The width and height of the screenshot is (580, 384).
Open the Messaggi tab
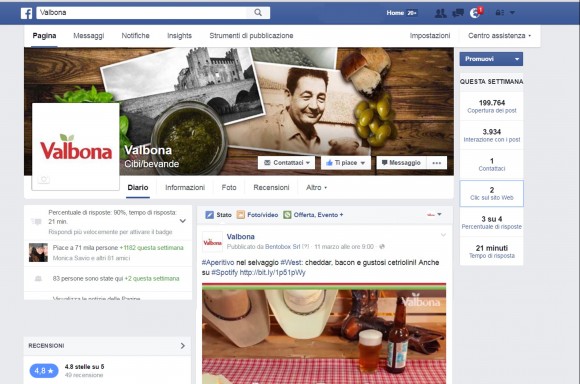(x=89, y=36)
